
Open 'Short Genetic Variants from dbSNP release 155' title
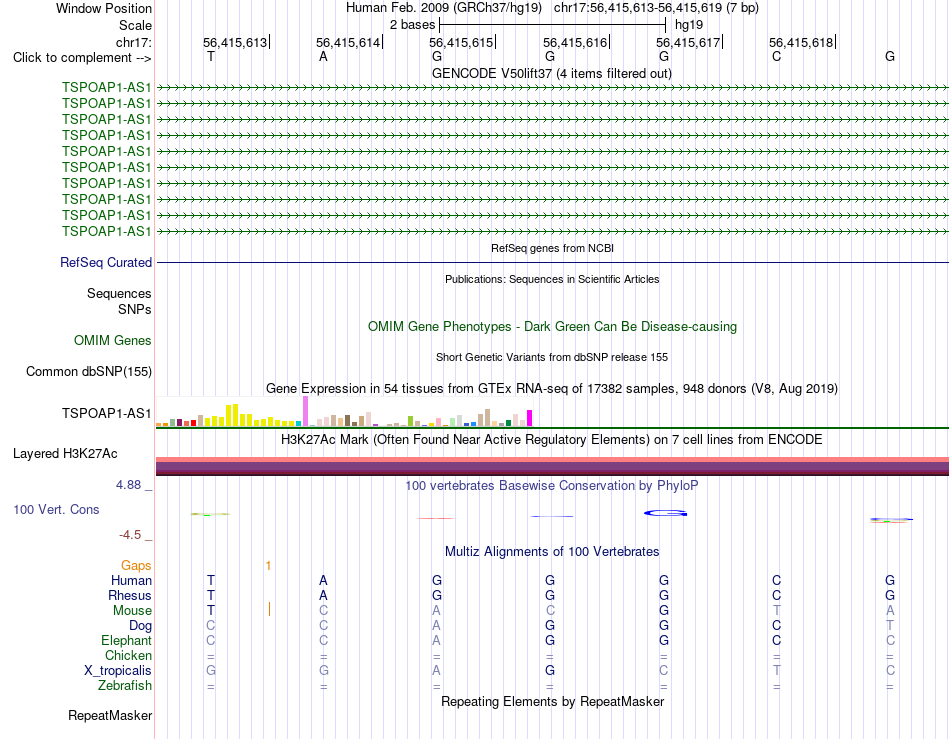pos(552,357)
